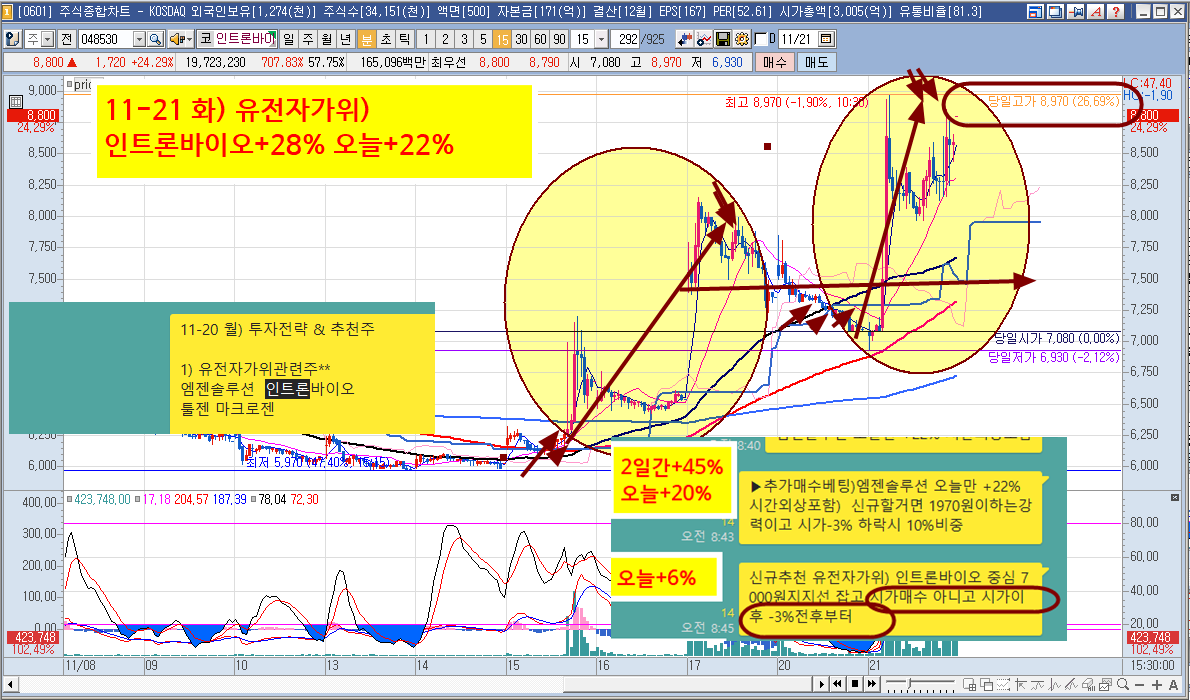
Task: Select the 90-minute interval button
Action: 559,39
